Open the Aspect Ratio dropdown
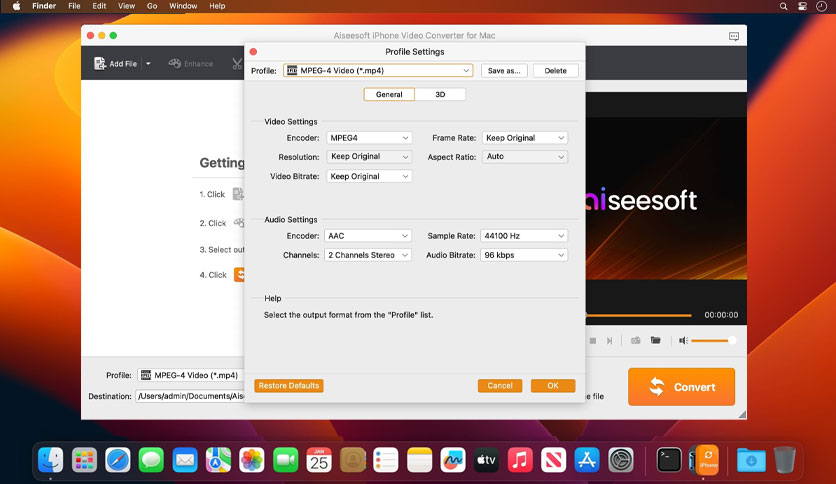Image resolution: width=836 pixels, height=484 pixels. tap(525, 157)
